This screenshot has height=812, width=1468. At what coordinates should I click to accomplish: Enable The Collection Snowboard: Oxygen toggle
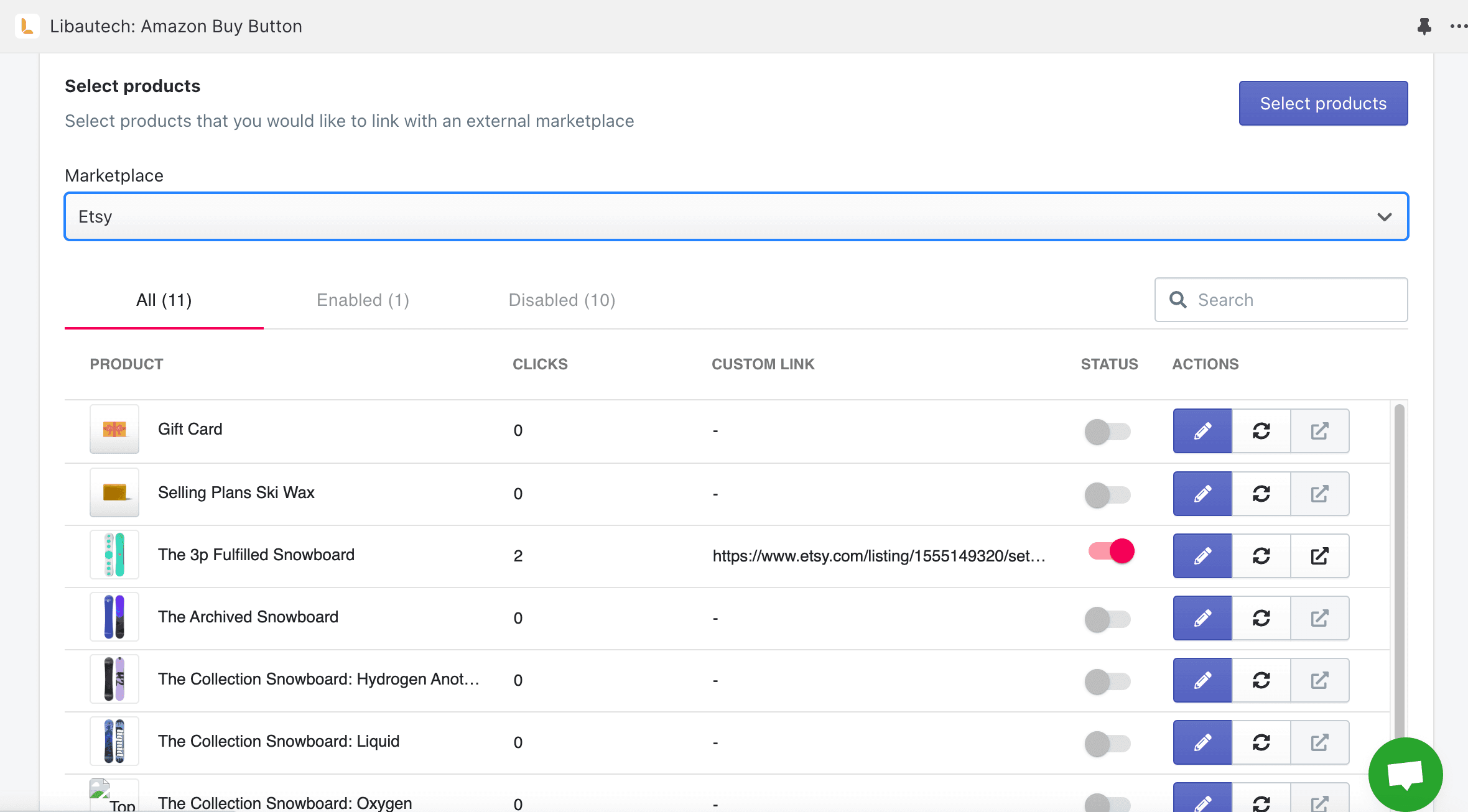[x=1107, y=803]
